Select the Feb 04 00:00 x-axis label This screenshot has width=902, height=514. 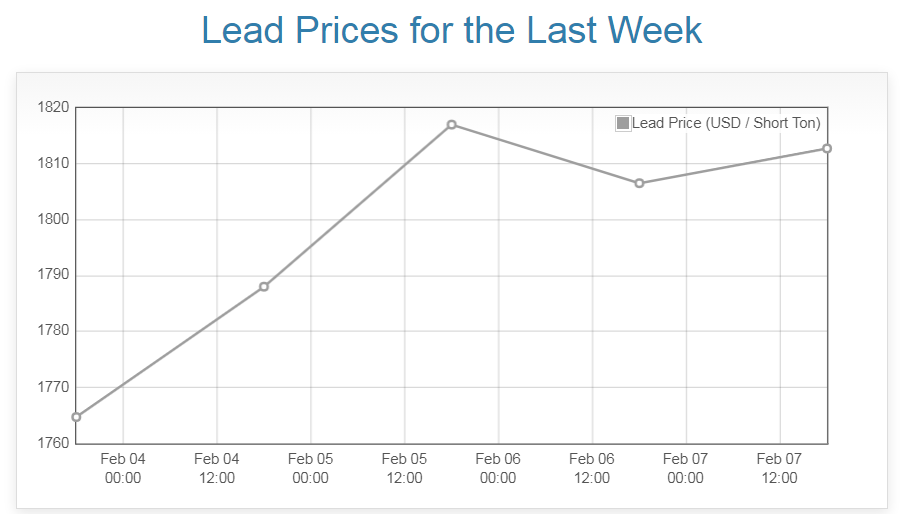point(123,468)
